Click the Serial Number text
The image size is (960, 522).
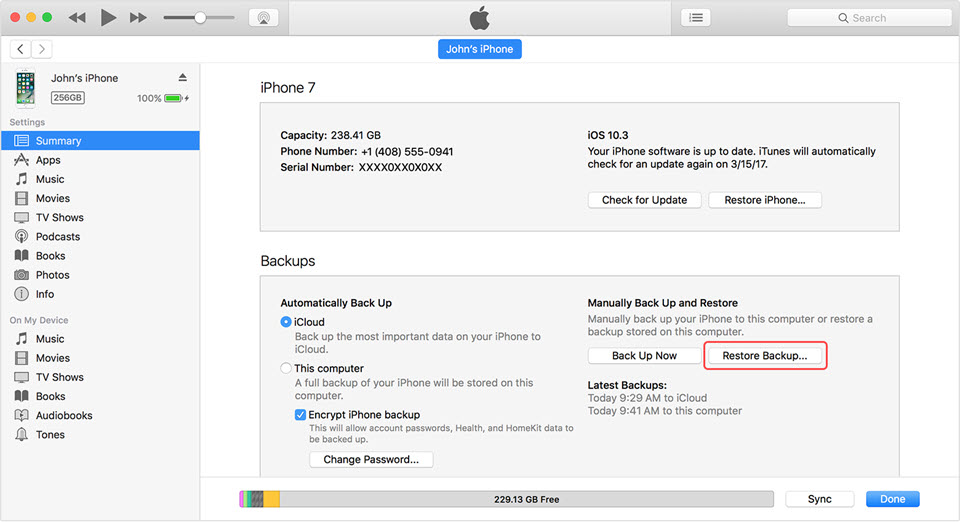pyautogui.click(x=361, y=167)
